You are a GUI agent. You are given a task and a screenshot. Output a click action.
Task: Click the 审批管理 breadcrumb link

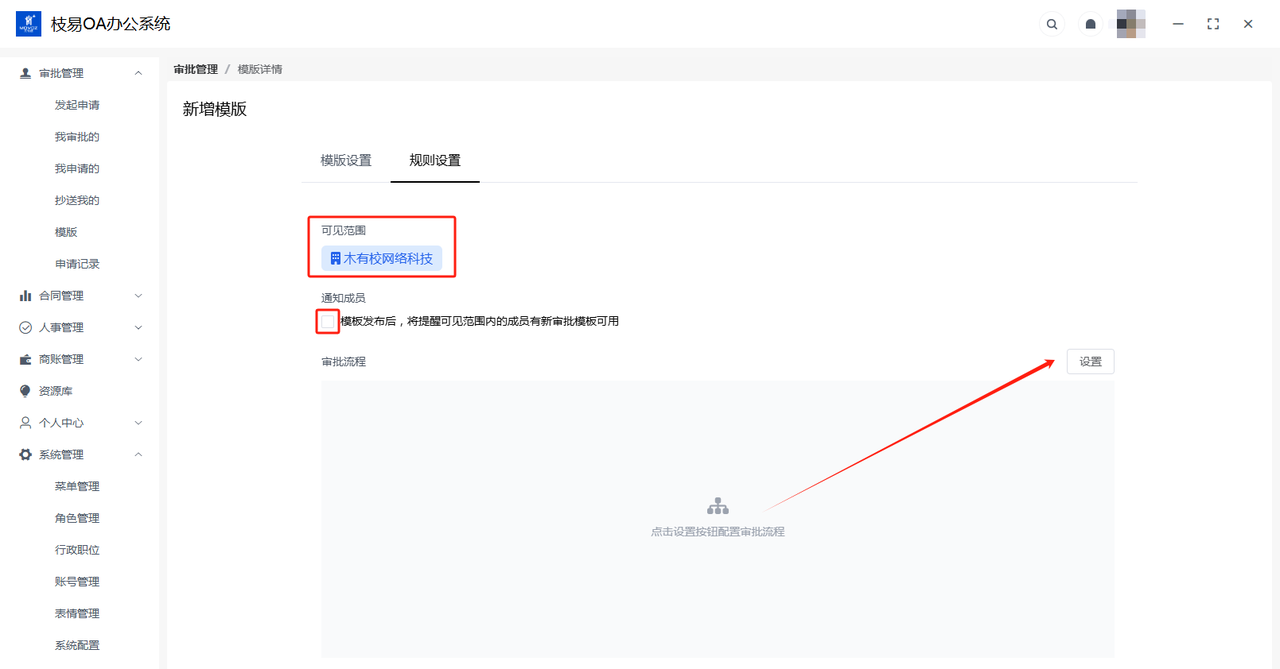coord(195,69)
